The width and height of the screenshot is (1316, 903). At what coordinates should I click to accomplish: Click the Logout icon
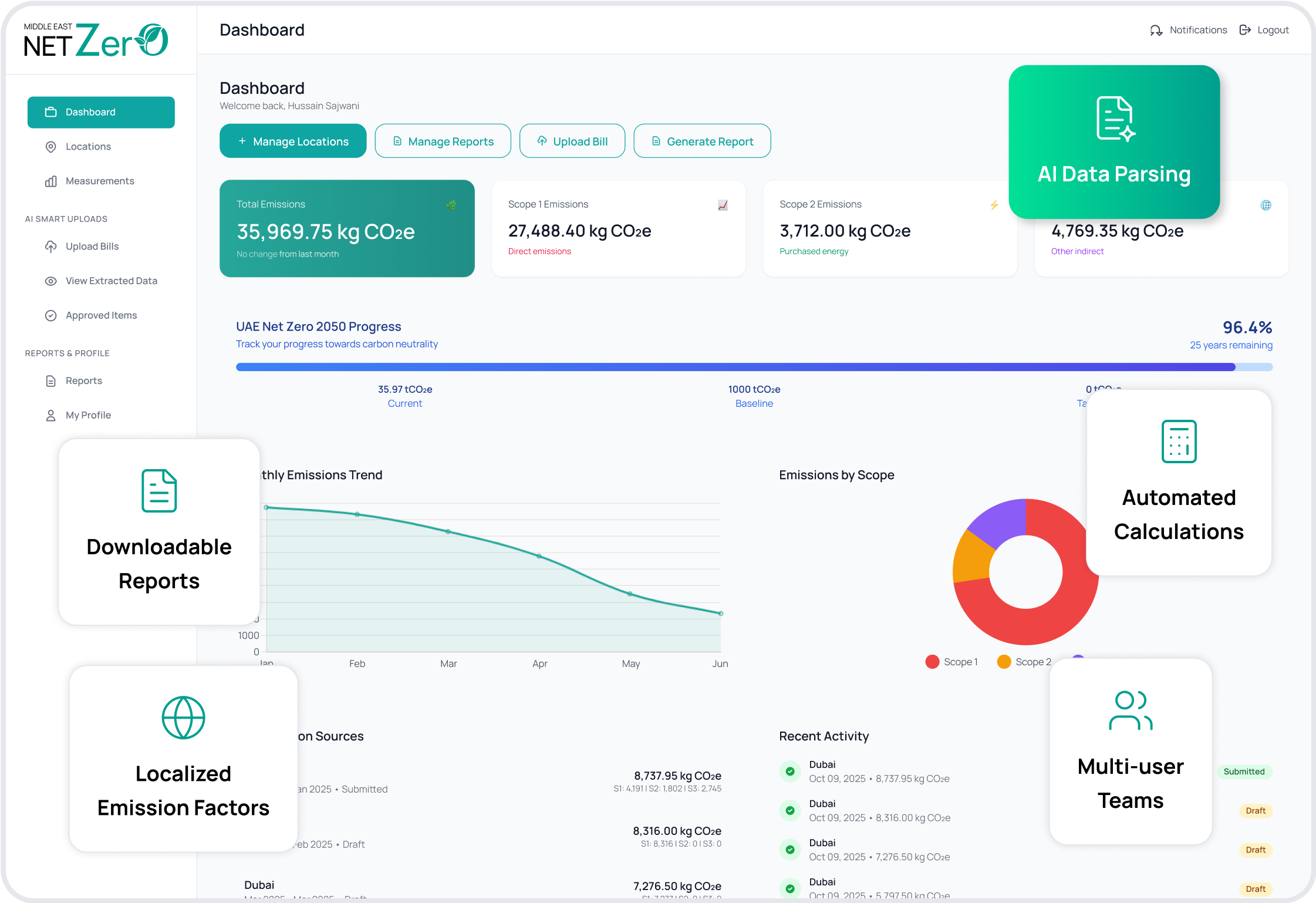[1245, 30]
